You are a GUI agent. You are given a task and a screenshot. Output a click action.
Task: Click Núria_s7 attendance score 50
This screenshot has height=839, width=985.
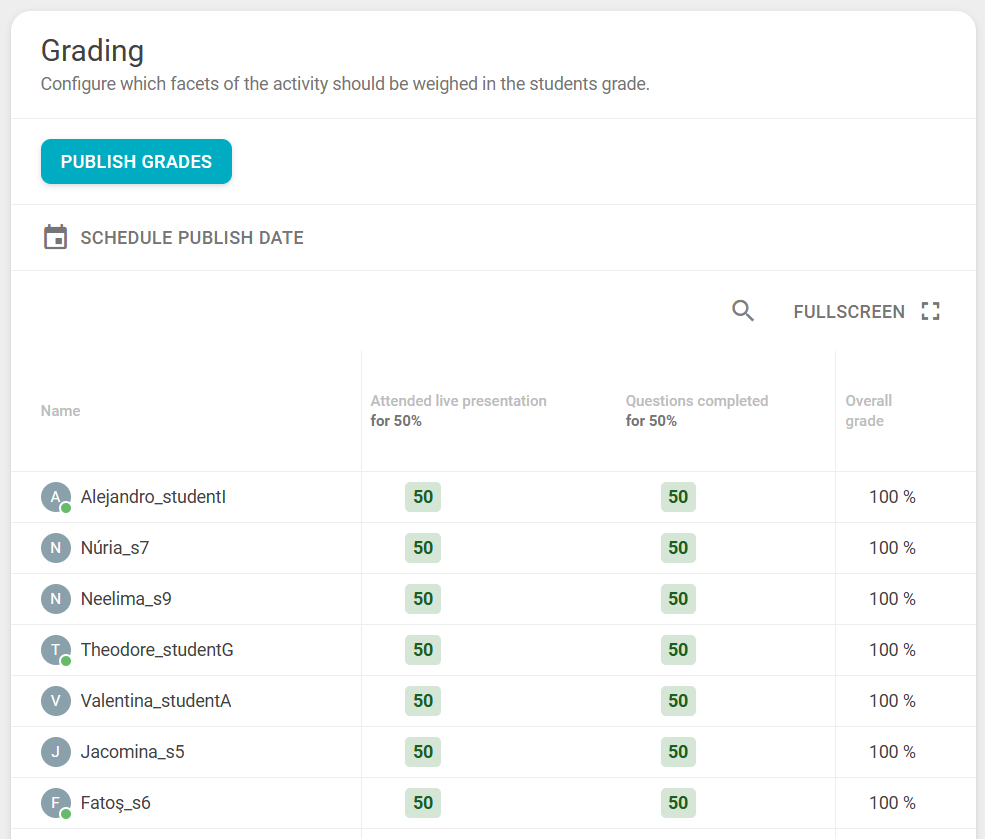pyautogui.click(x=423, y=548)
